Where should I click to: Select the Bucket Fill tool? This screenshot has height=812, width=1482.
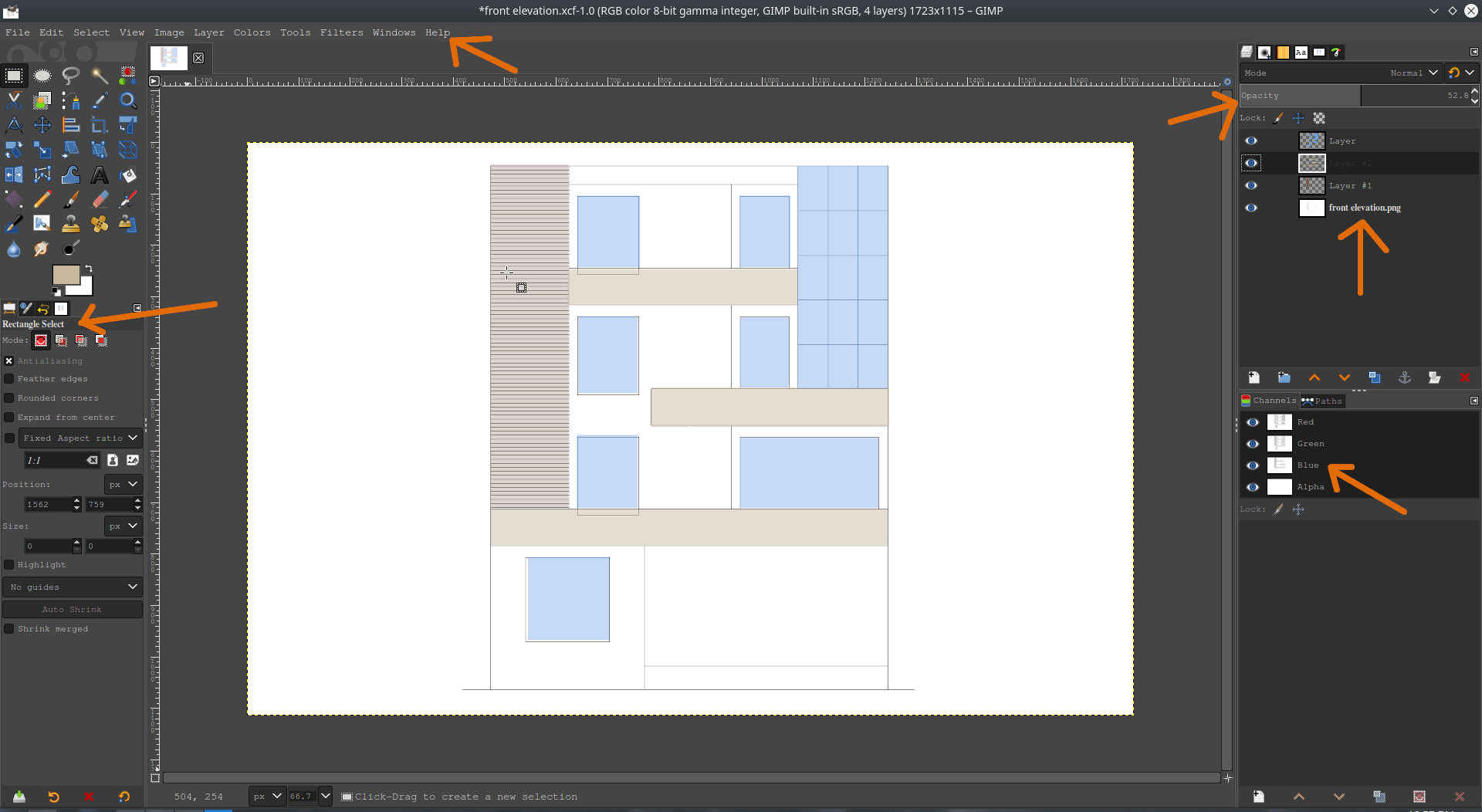pyautogui.click(x=127, y=175)
